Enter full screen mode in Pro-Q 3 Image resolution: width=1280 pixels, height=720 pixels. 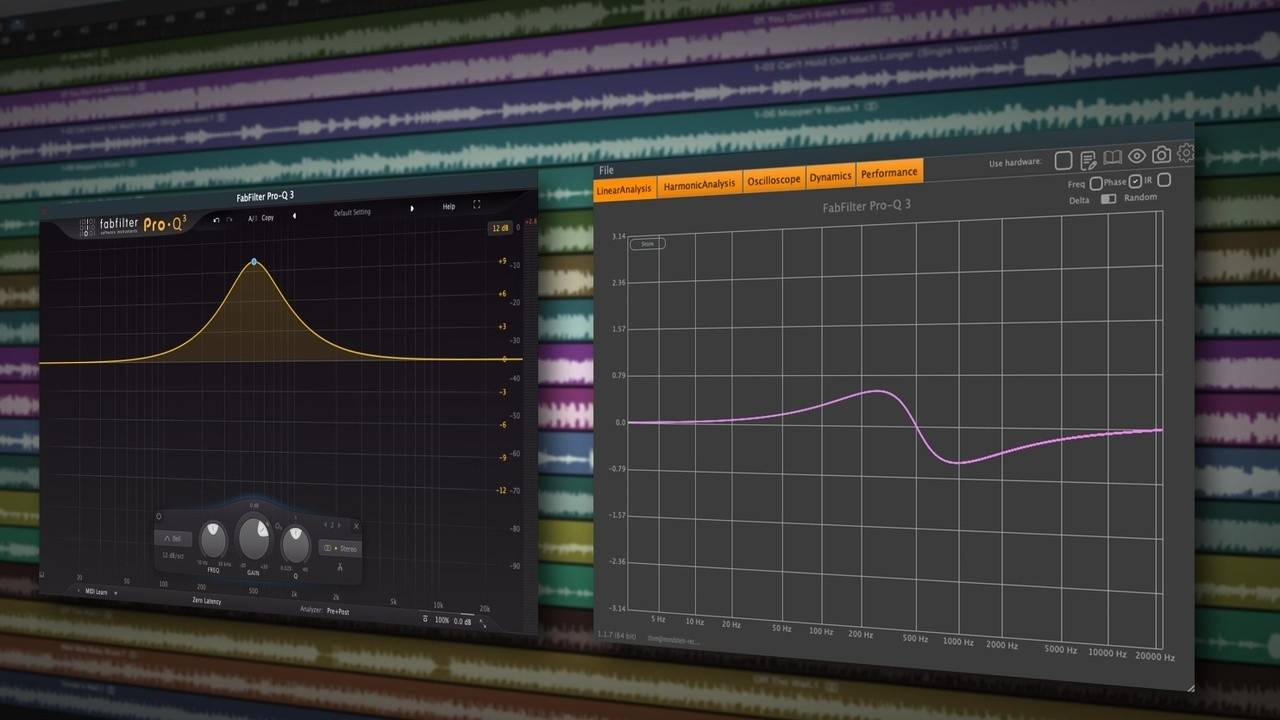pyautogui.click(x=475, y=206)
